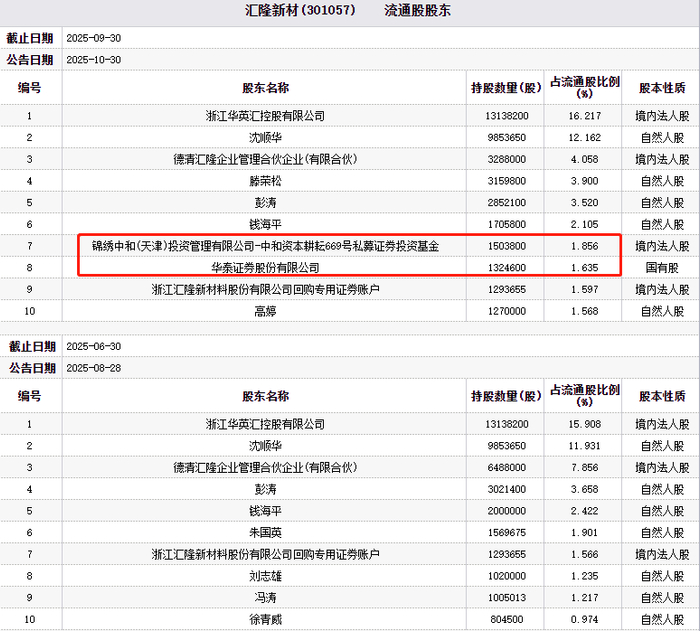Screen dimensions: 700x631
Task: Click the share count '1324600'
Action: (x=507, y=268)
